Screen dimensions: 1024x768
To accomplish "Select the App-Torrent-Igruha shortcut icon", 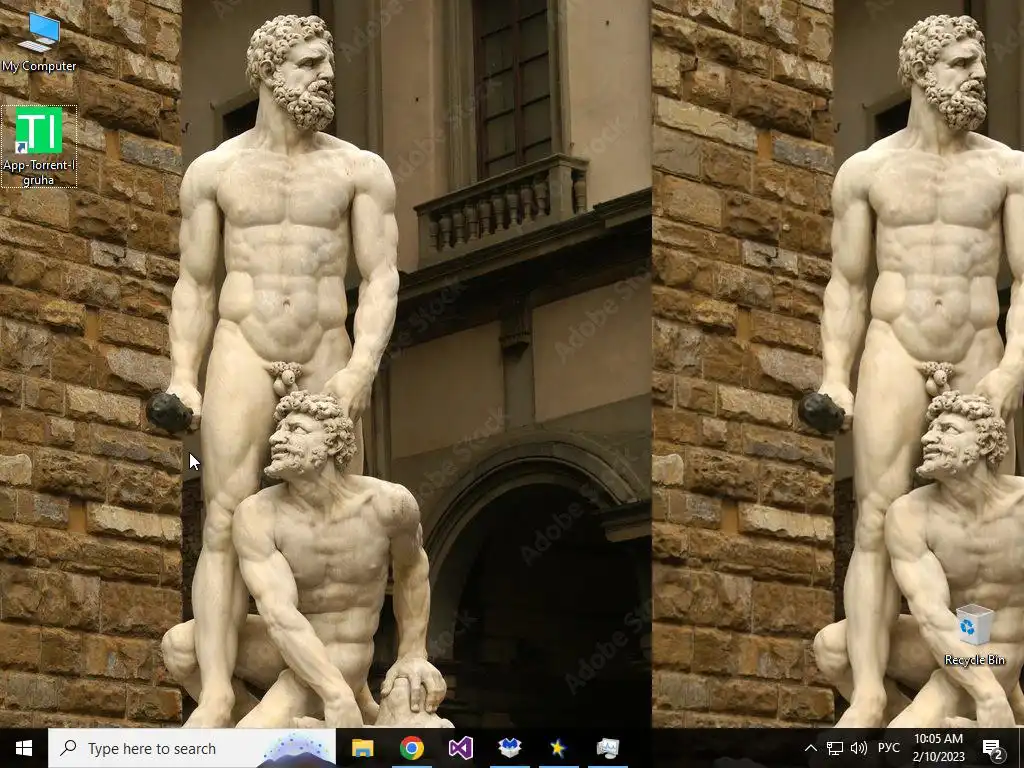I will [39, 146].
